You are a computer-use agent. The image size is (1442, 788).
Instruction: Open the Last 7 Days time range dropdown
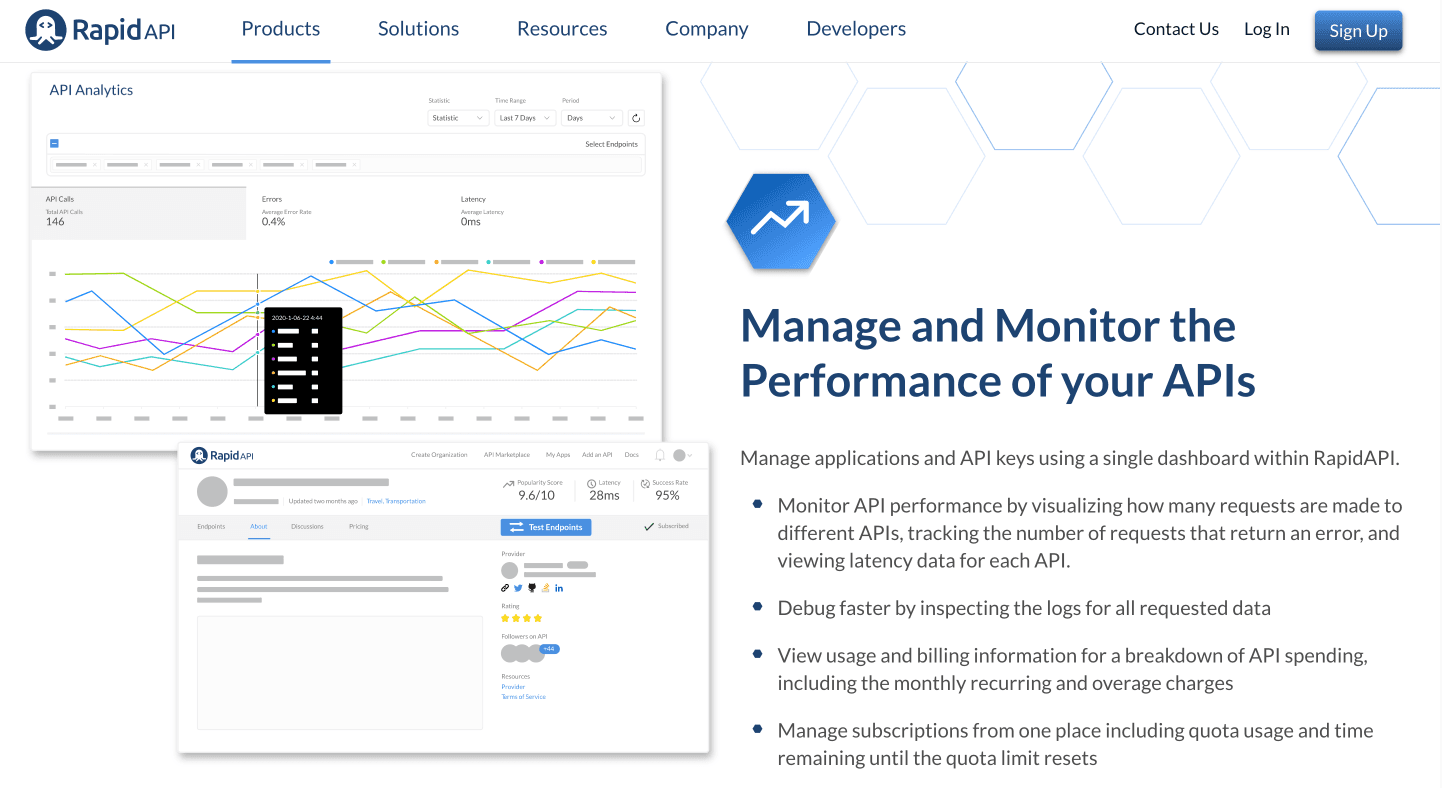click(524, 118)
